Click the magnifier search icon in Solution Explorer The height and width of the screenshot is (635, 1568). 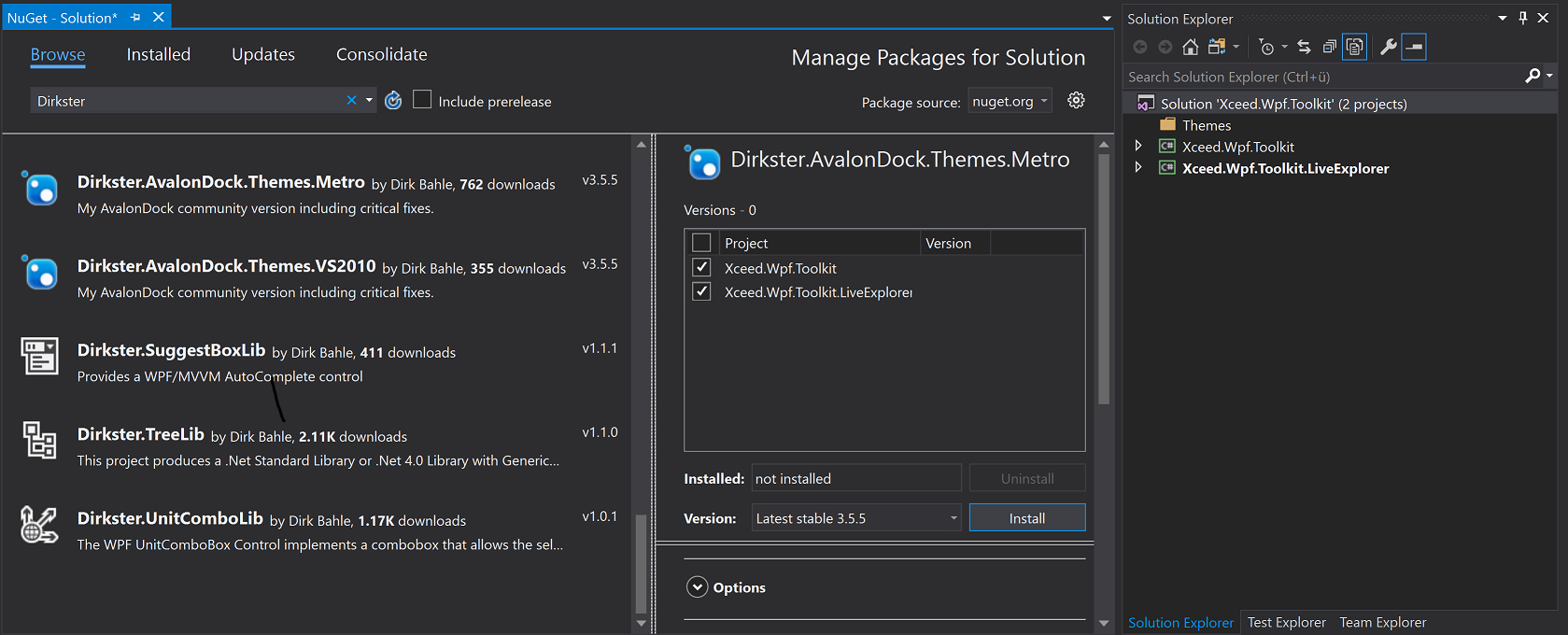pos(1532,77)
